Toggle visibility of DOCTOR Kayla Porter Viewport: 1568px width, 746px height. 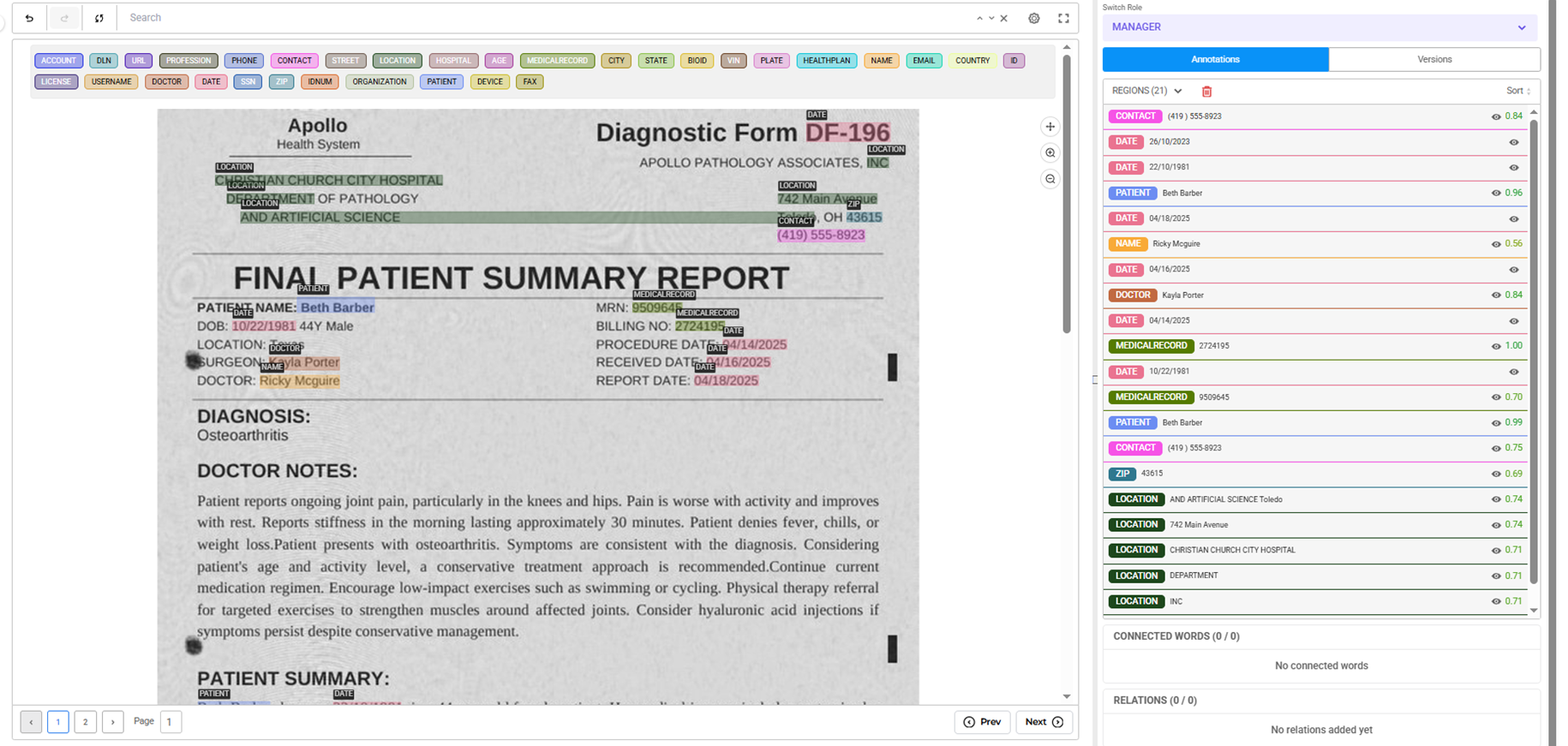(x=1496, y=295)
